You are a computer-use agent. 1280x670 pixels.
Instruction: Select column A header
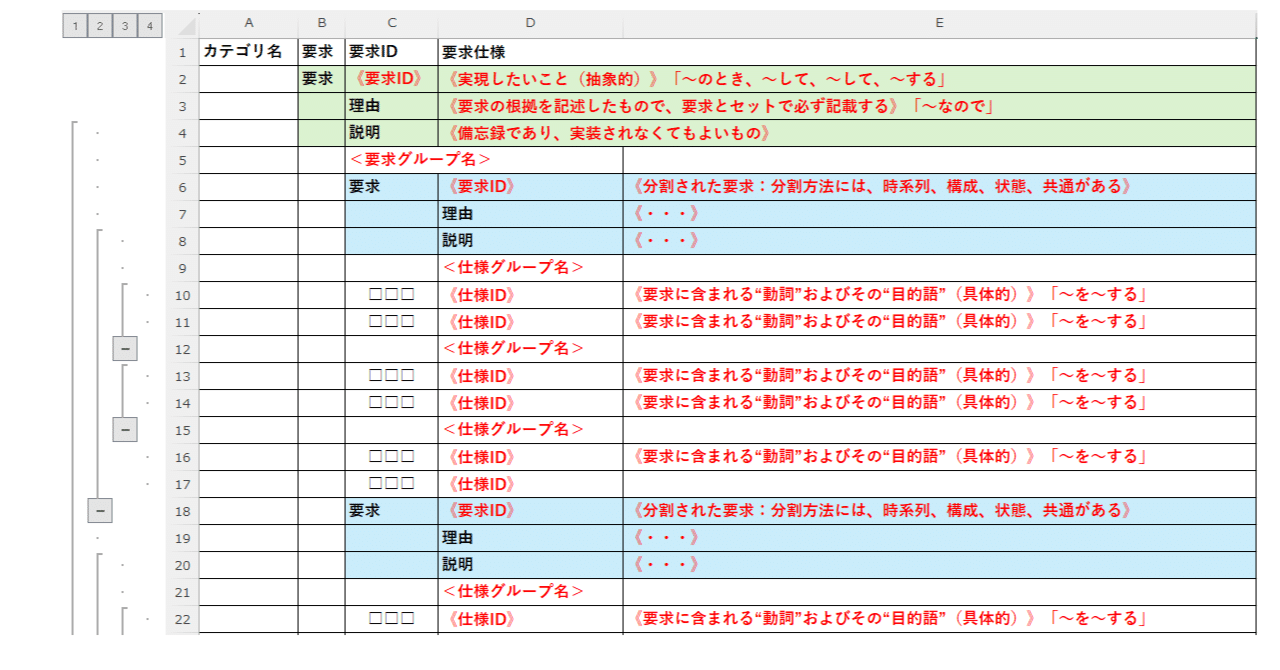[x=248, y=22]
